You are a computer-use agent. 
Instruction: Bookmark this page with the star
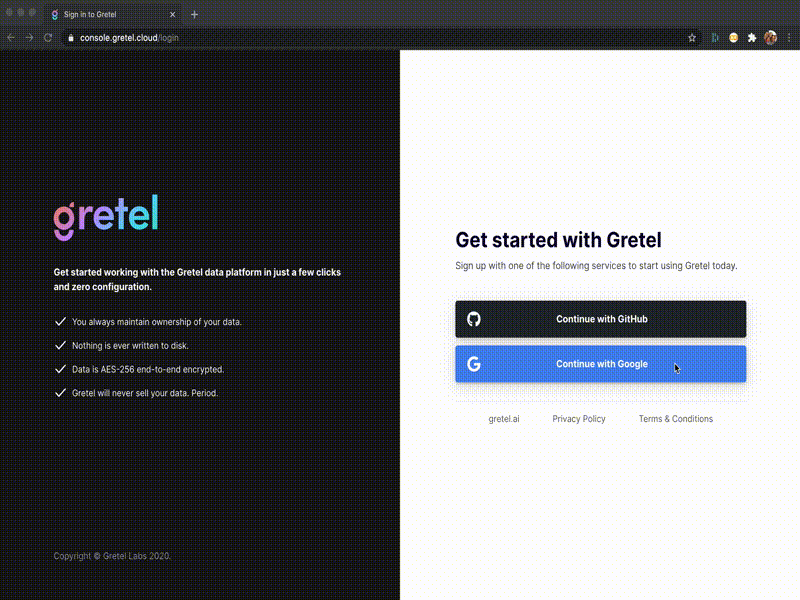(x=692, y=38)
